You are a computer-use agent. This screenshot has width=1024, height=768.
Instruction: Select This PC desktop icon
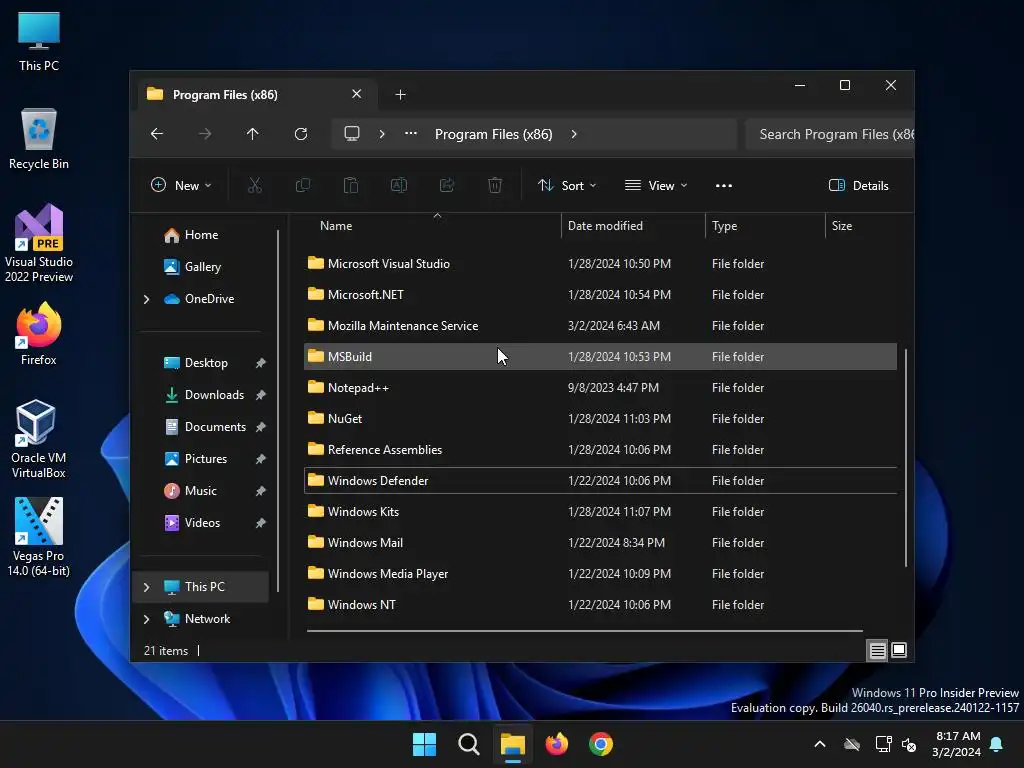(39, 41)
